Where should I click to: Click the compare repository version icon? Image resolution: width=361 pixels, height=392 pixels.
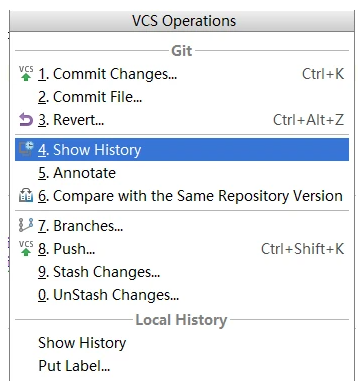[26, 196]
